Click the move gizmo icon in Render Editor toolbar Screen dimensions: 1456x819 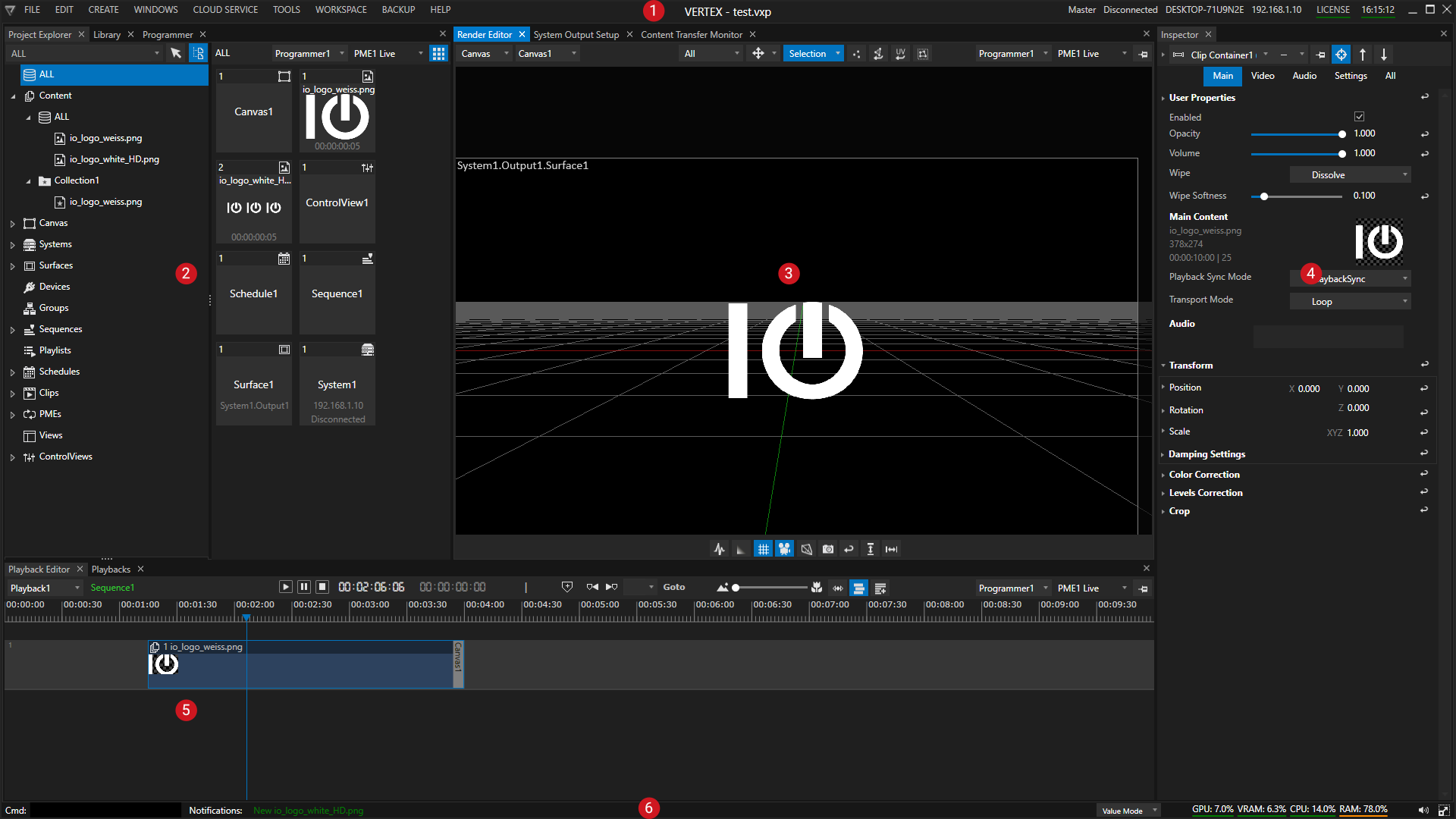(x=758, y=54)
